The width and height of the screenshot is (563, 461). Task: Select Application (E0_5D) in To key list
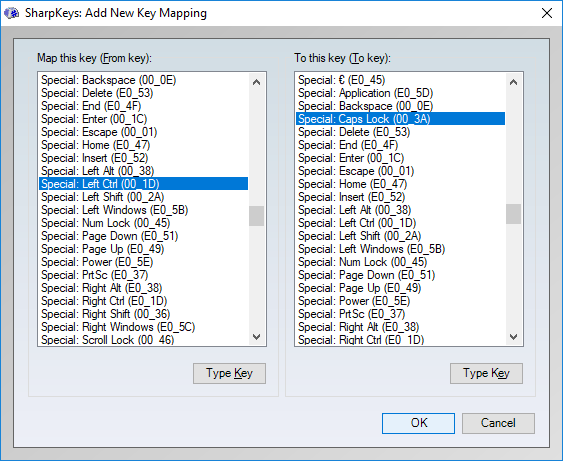point(400,93)
